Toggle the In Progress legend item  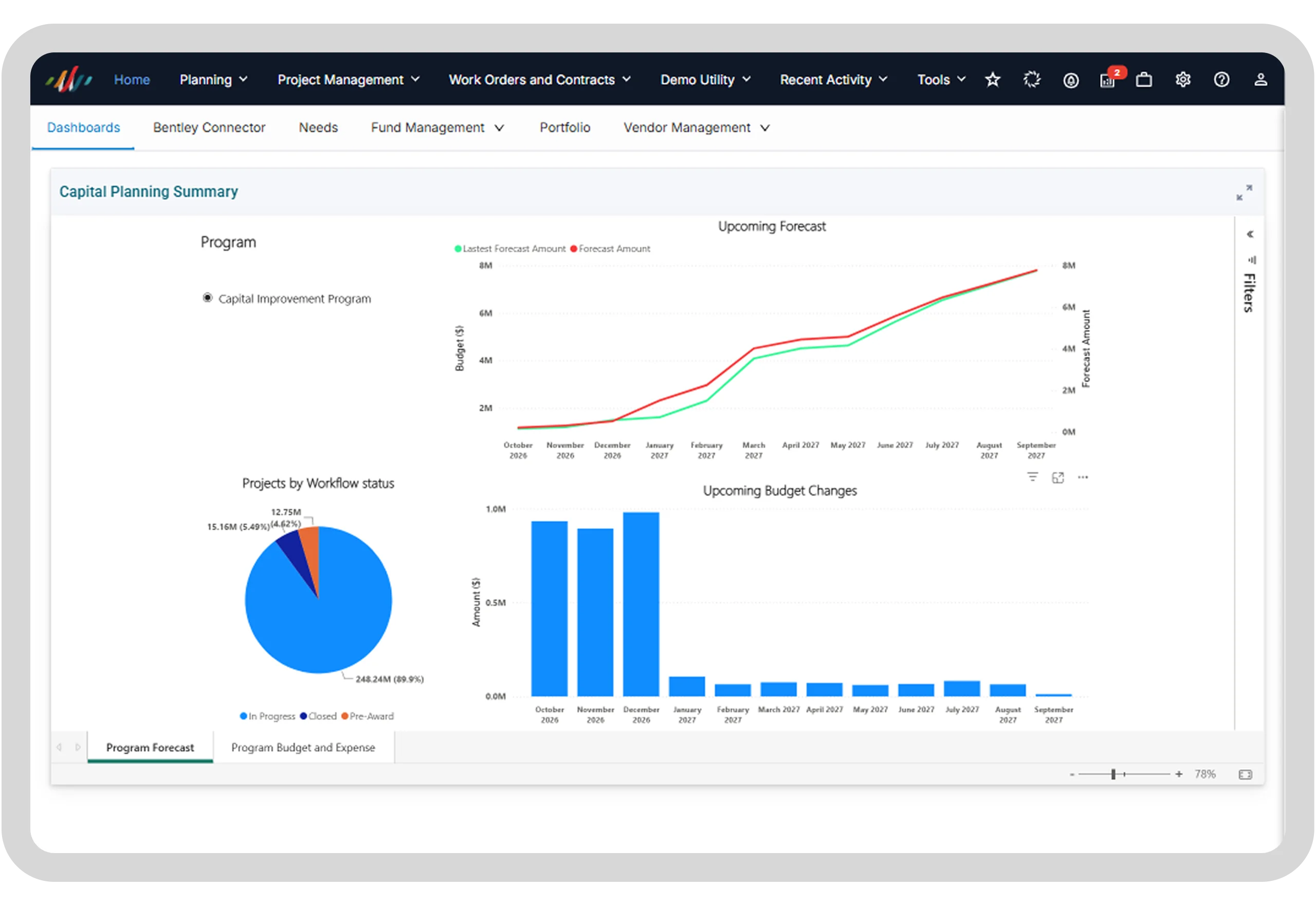point(267,716)
